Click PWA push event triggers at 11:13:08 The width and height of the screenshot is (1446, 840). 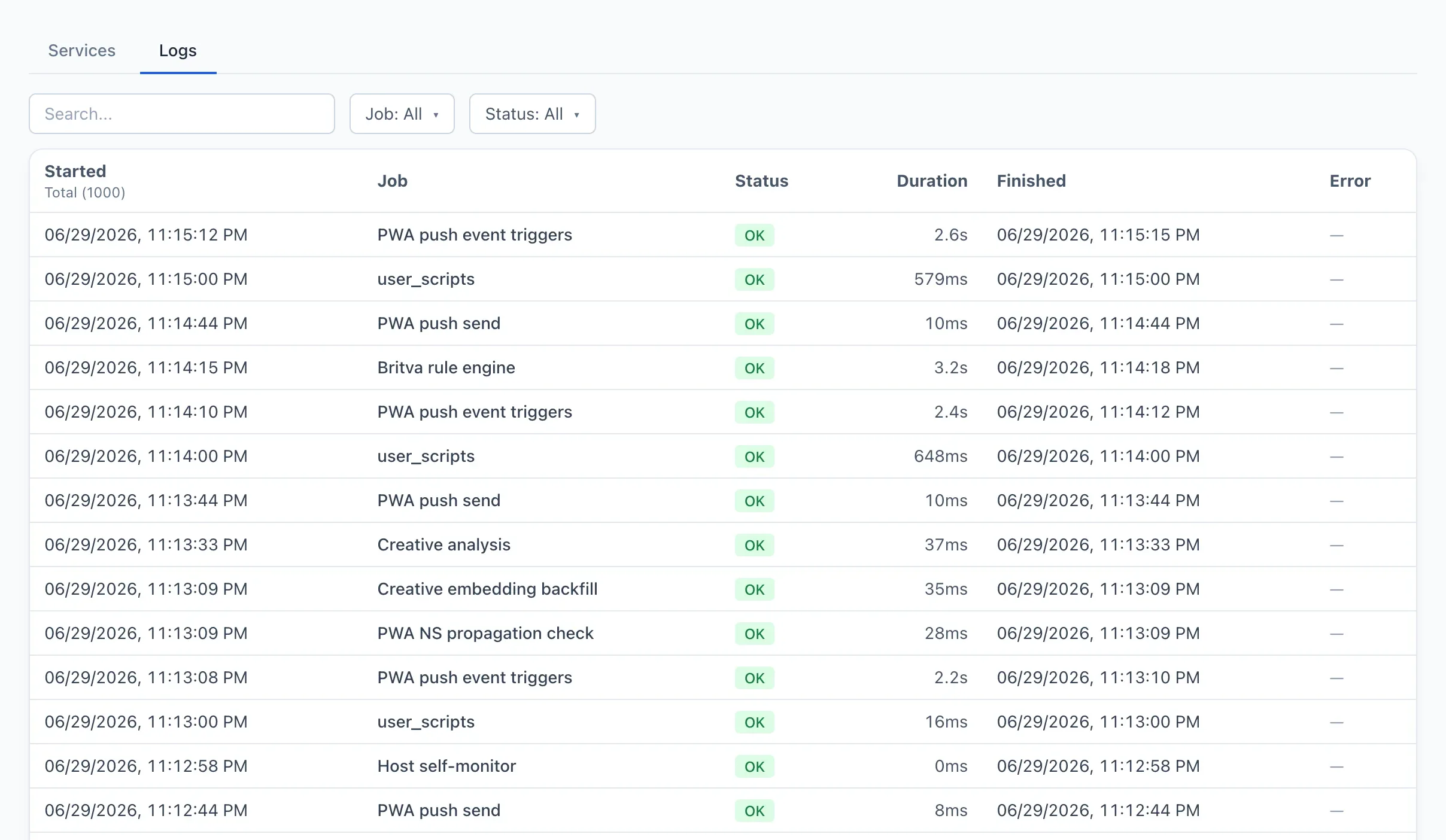pos(475,677)
